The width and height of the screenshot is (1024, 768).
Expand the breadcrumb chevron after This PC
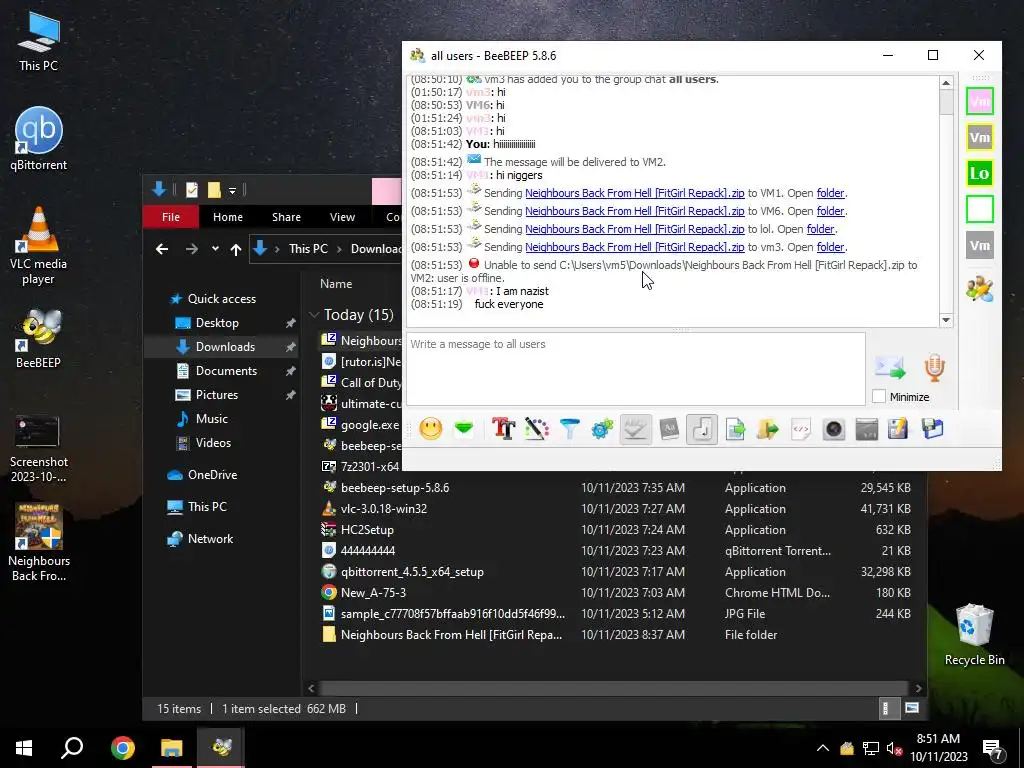340,249
